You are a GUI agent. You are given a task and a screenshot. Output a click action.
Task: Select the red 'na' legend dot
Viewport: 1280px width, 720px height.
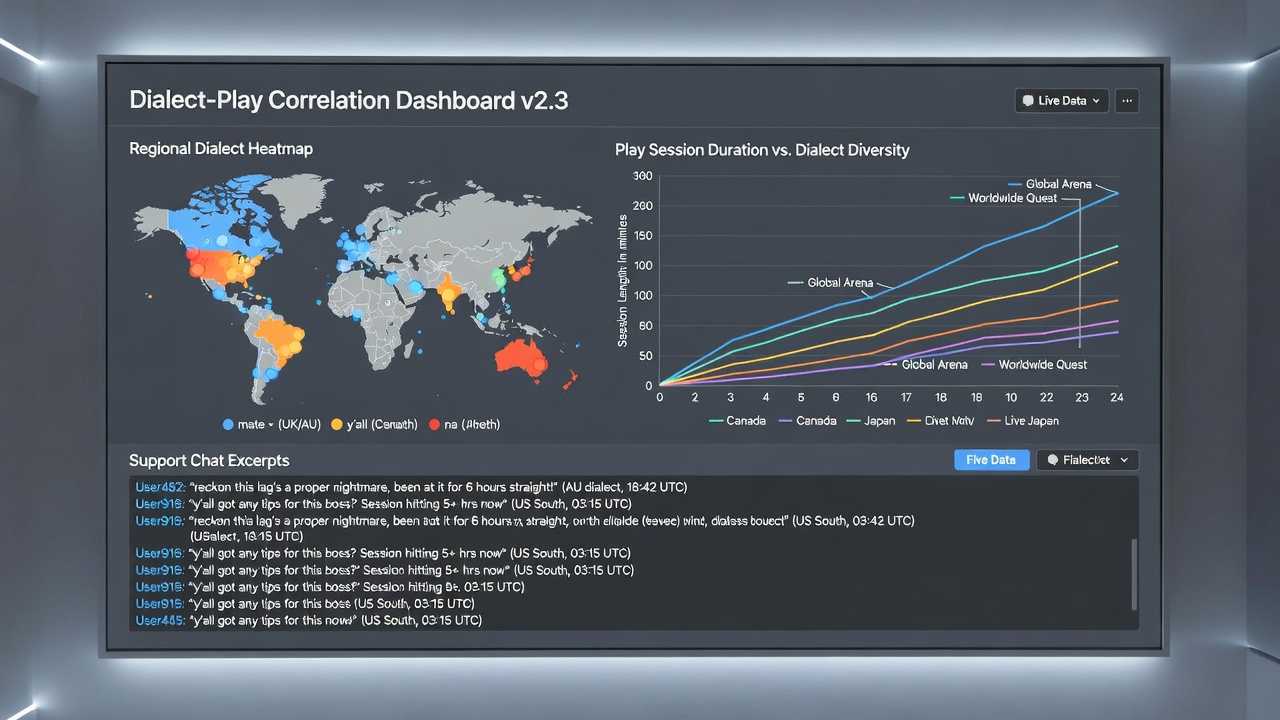[x=434, y=425]
